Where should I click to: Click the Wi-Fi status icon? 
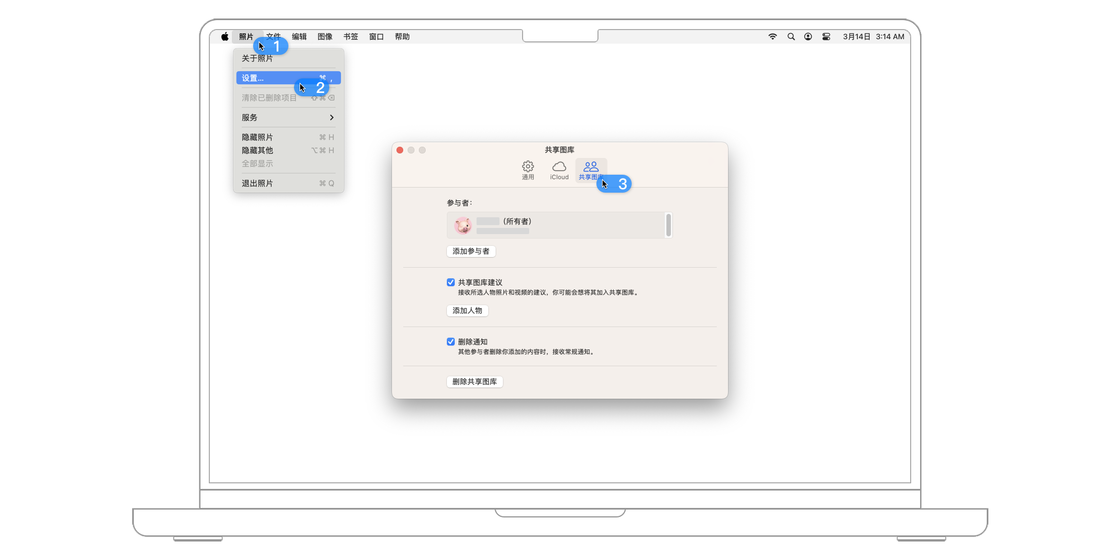click(x=772, y=36)
